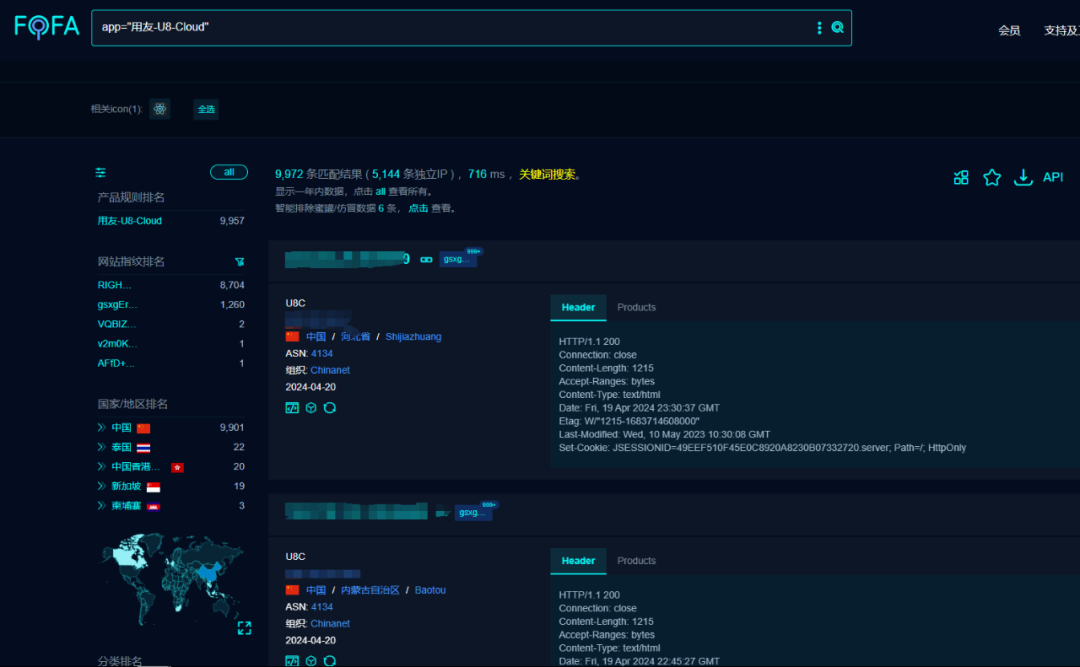The height and width of the screenshot is (667, 1080).
Task: Toggle the 'all' data pill
Action: pyautogui.click(x=229, y=172)
